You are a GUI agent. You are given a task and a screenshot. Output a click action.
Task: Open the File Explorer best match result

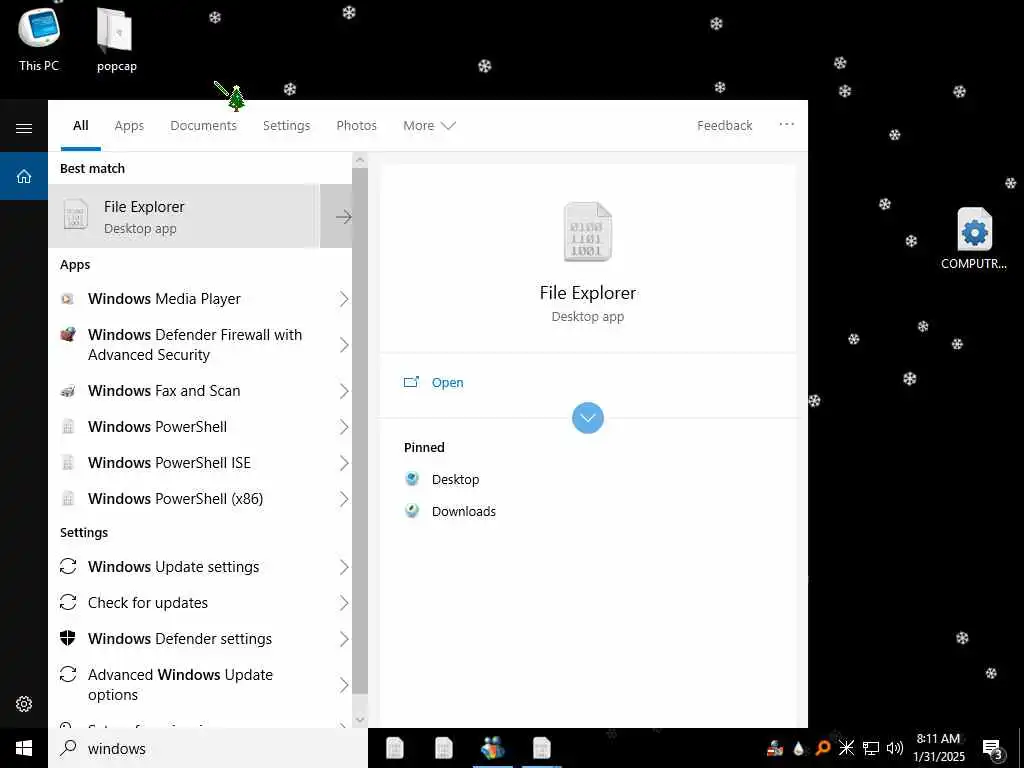(184, 217)
